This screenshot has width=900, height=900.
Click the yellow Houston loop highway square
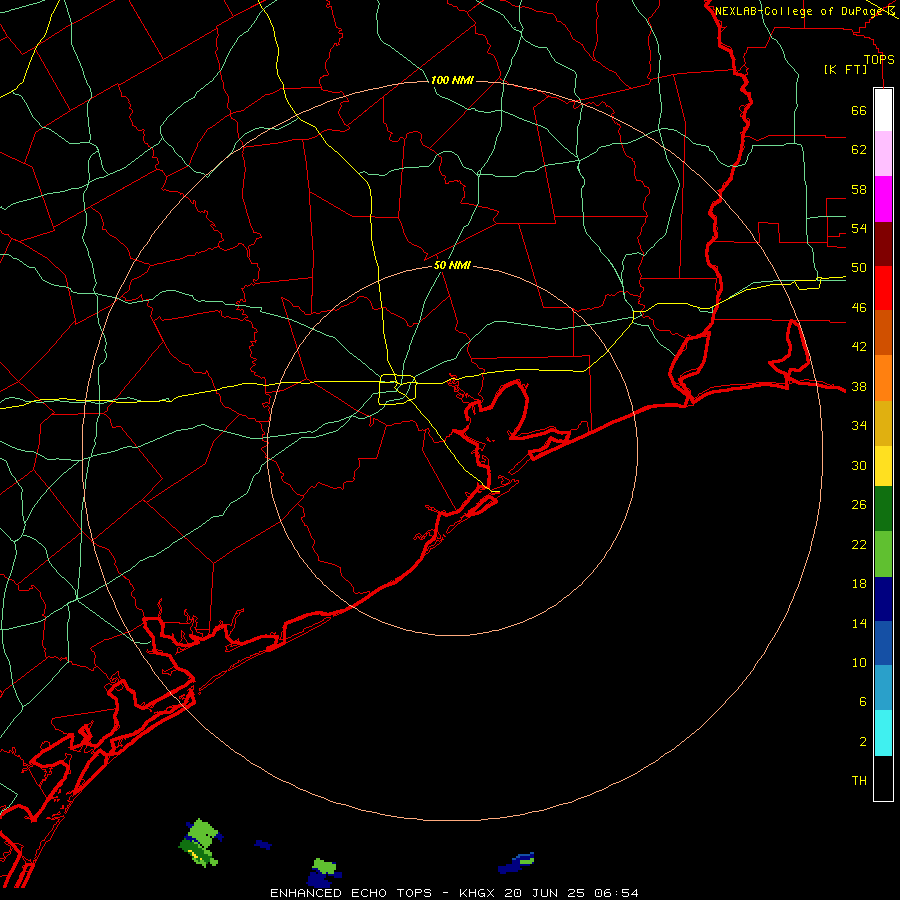[397, 389]
